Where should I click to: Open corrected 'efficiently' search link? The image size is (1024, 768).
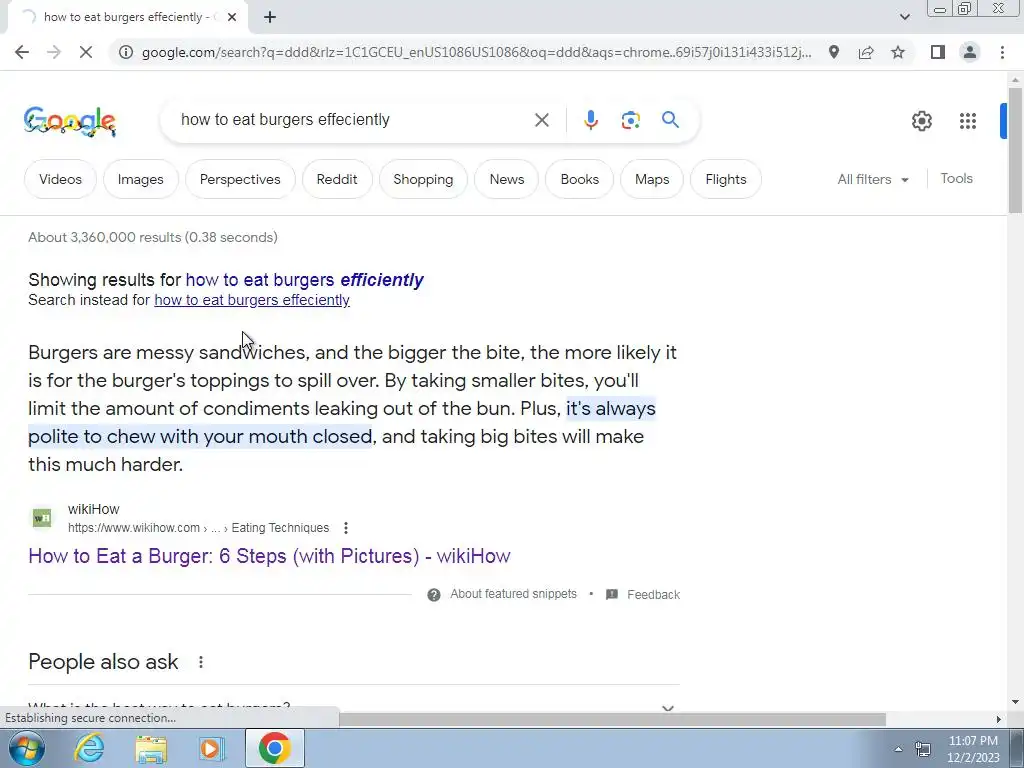[x=304, y=280]
